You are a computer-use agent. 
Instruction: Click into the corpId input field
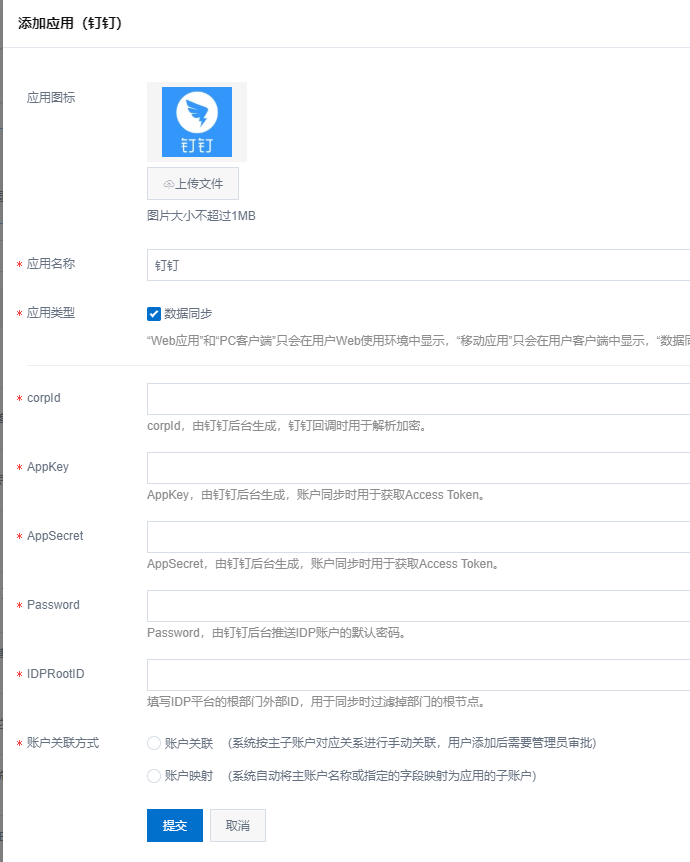[x=418, y=399]
